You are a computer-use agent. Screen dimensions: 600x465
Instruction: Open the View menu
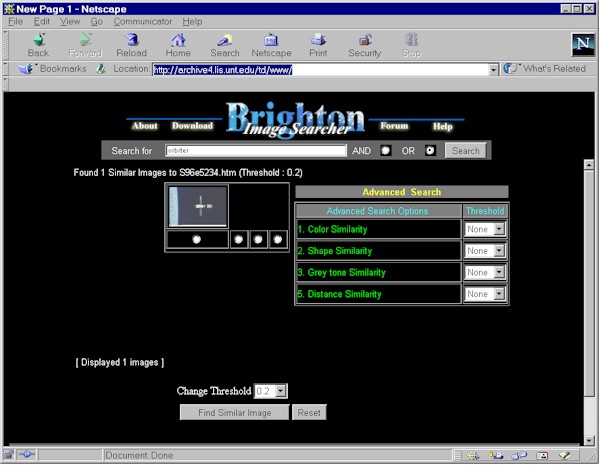pyautogui.click(x=70, y=21)
